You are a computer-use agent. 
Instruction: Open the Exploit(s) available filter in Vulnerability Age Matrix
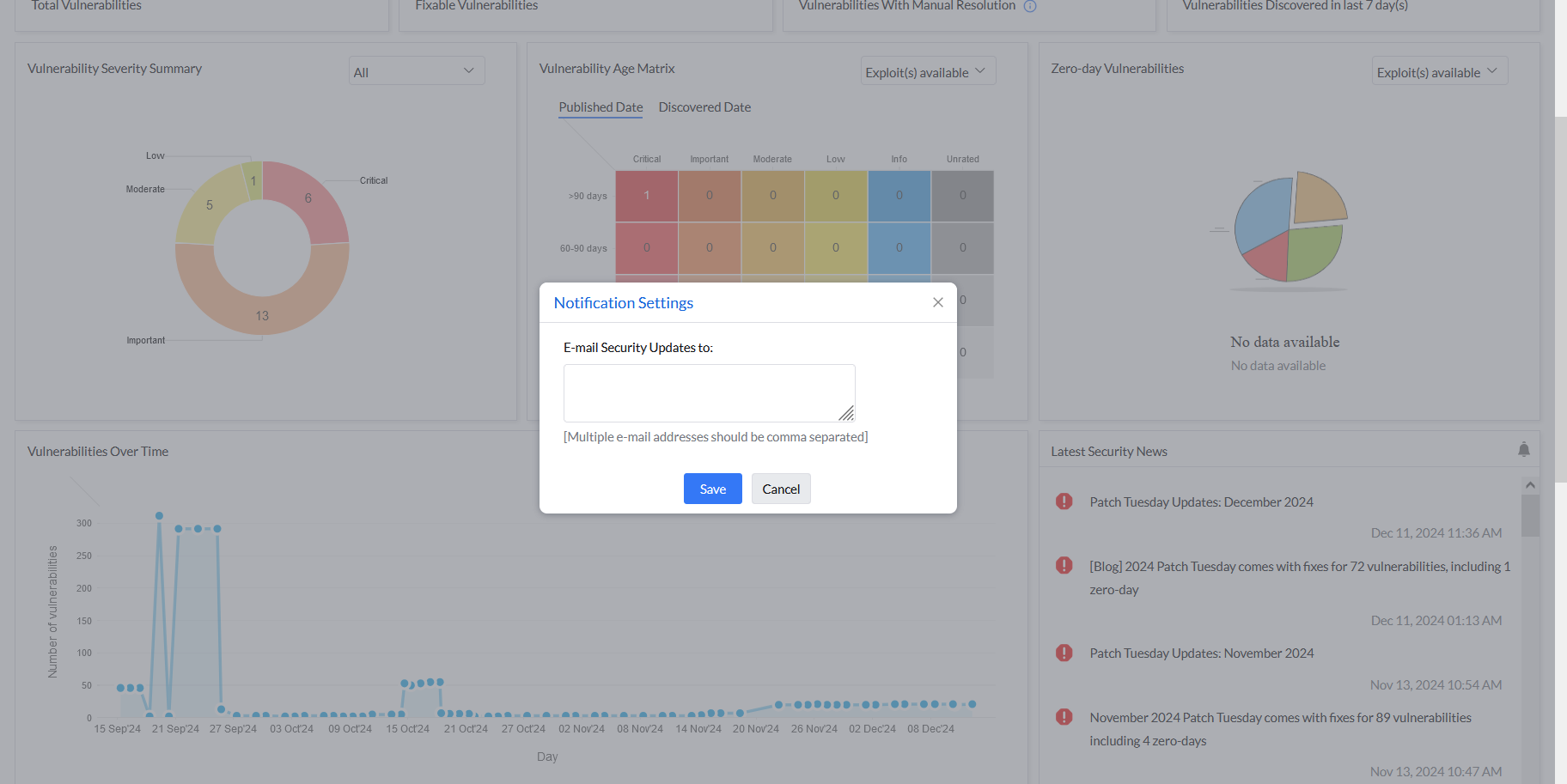pos(927,71)
